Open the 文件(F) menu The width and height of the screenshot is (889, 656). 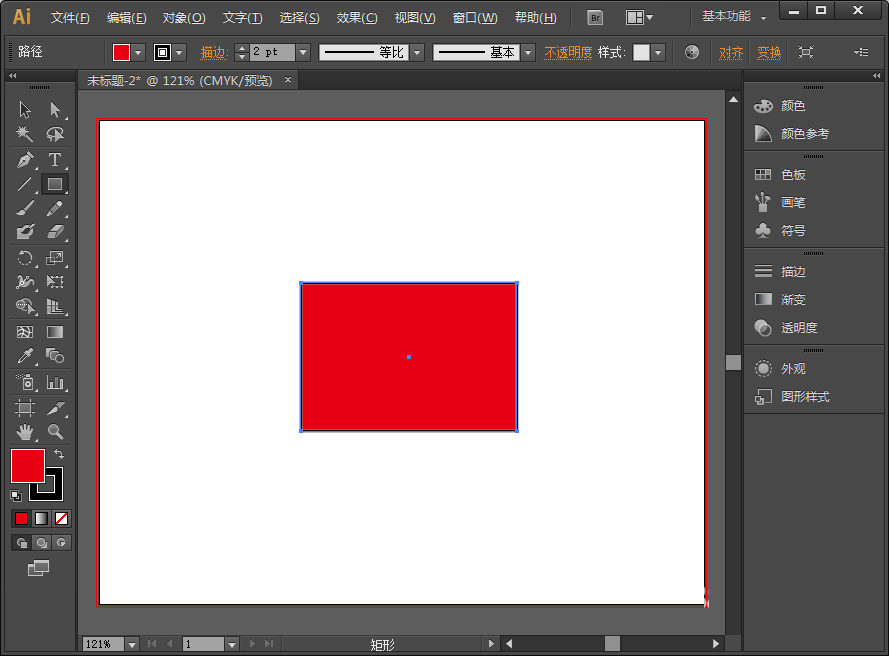(70, 18)
